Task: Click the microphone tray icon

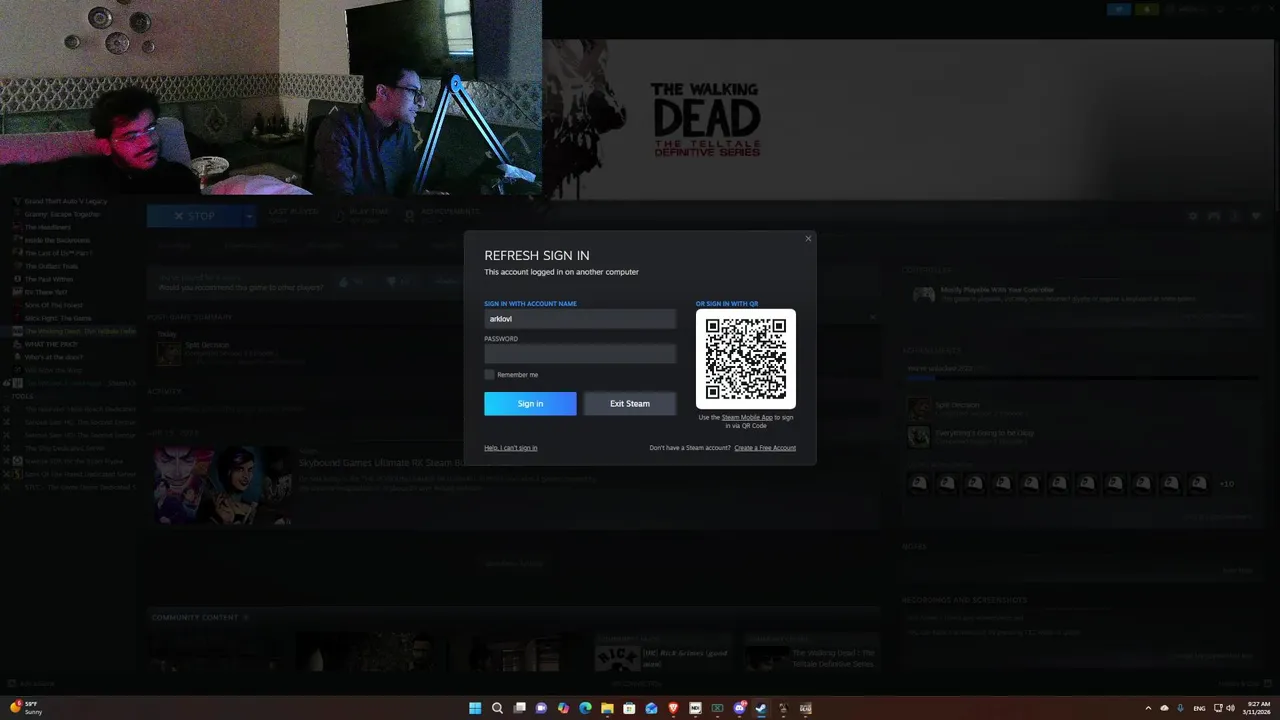Action: [x=1181, y=708]
